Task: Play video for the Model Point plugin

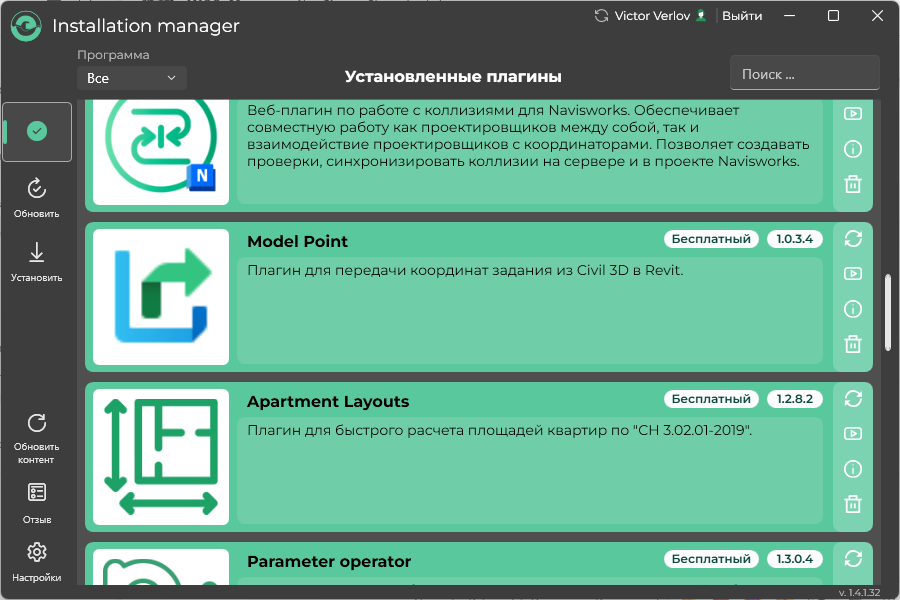Action: (853, 273)
